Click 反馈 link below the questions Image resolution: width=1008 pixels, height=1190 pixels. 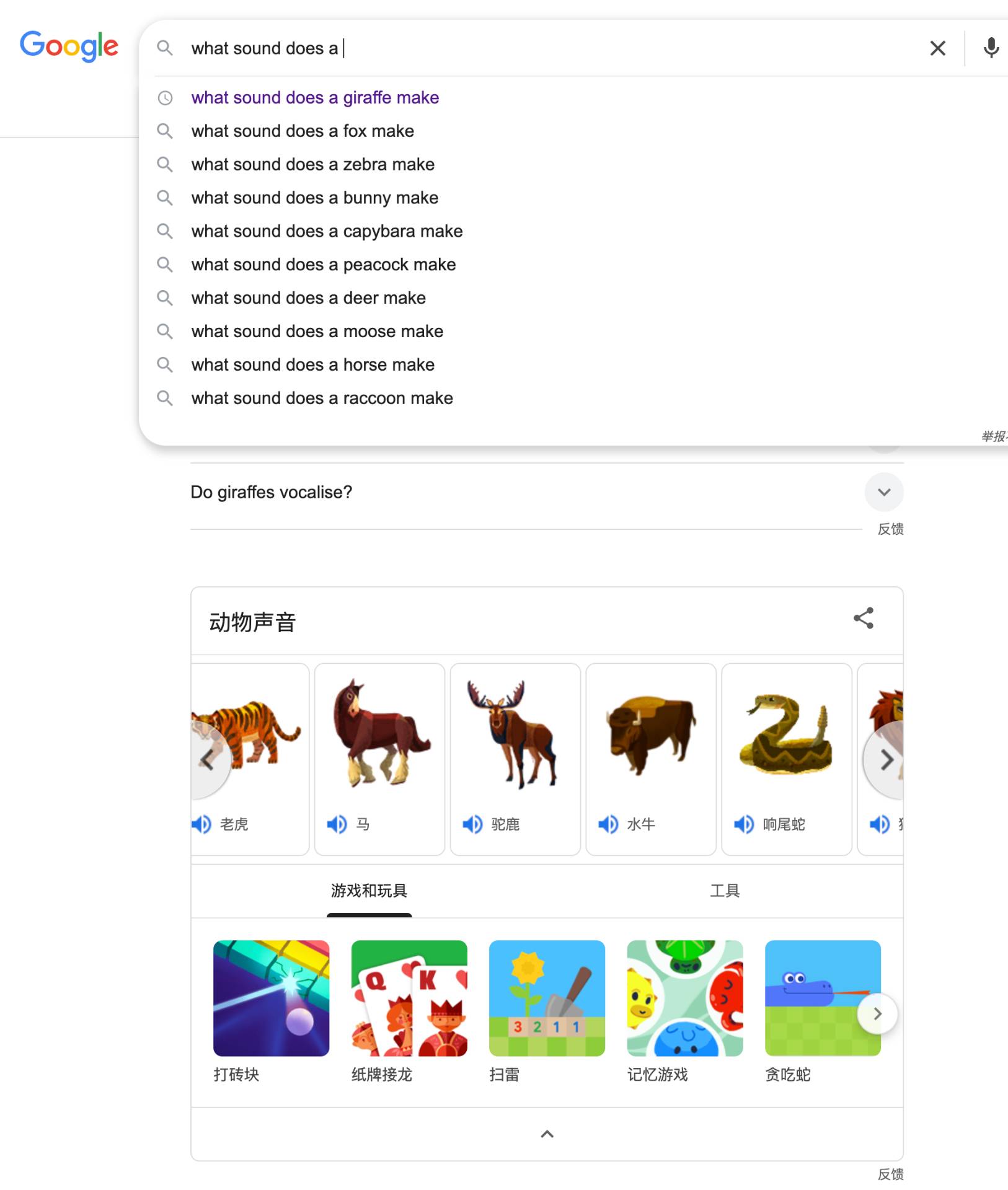890,529
